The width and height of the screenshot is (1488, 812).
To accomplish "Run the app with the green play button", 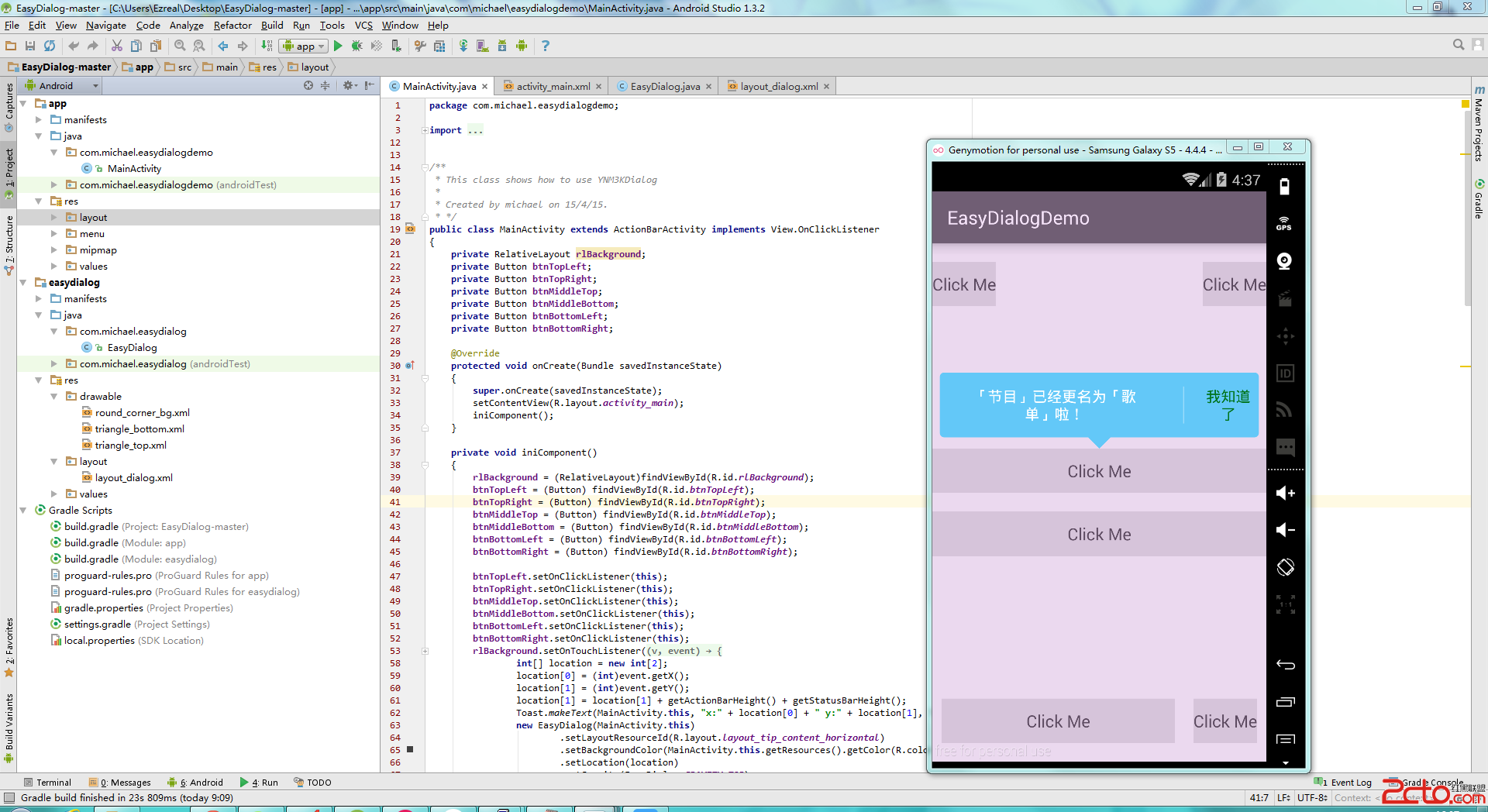I will 338,46.
